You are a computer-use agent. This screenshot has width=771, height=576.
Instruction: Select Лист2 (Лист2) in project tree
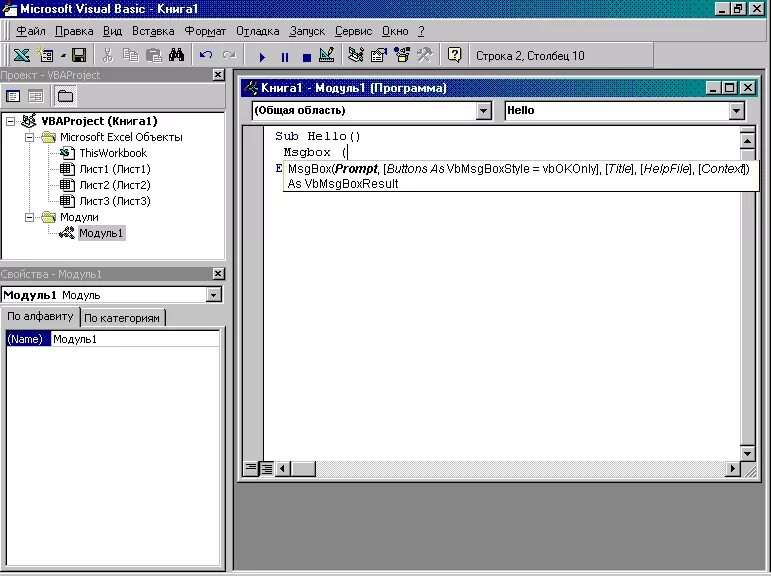115,185
